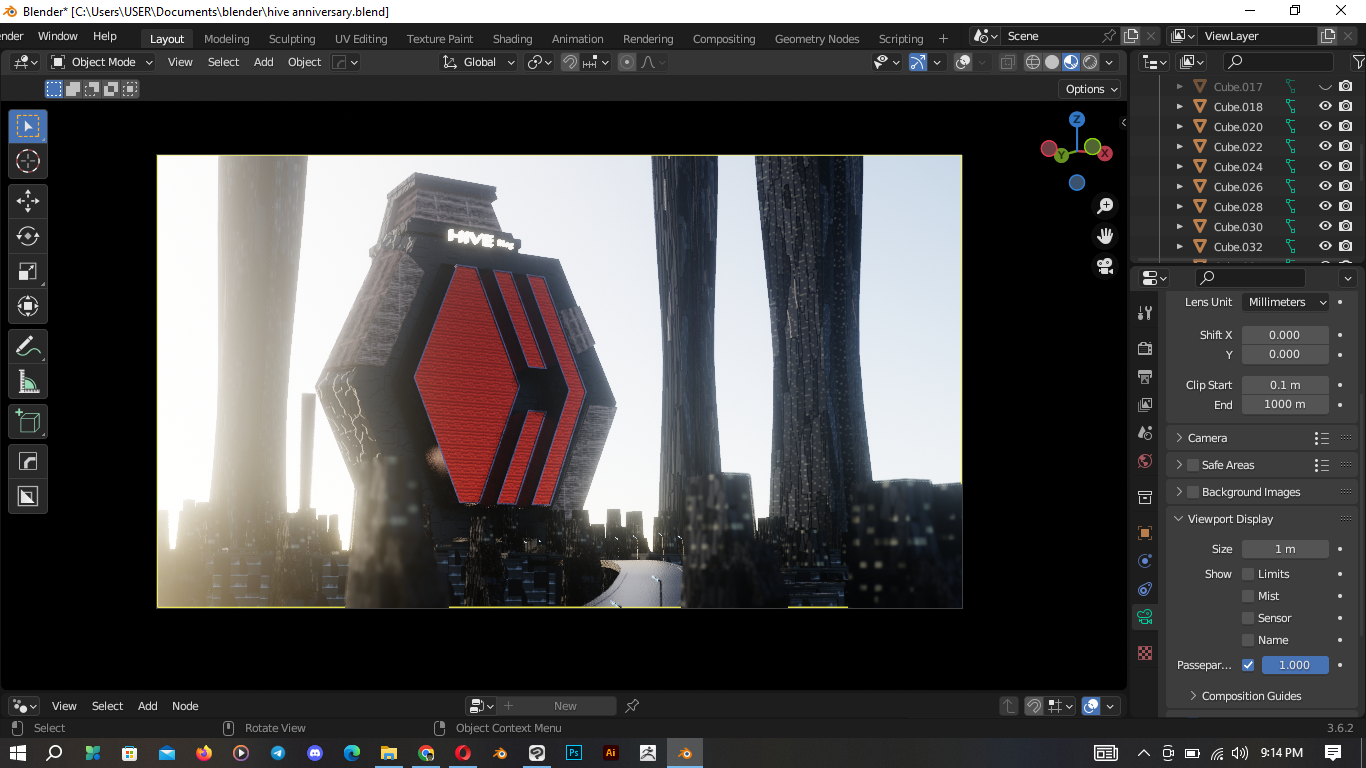The width and height of the screenshot is (1366, 768).
Task: Activate the Move tool
Action: click(x=28, y=201)
